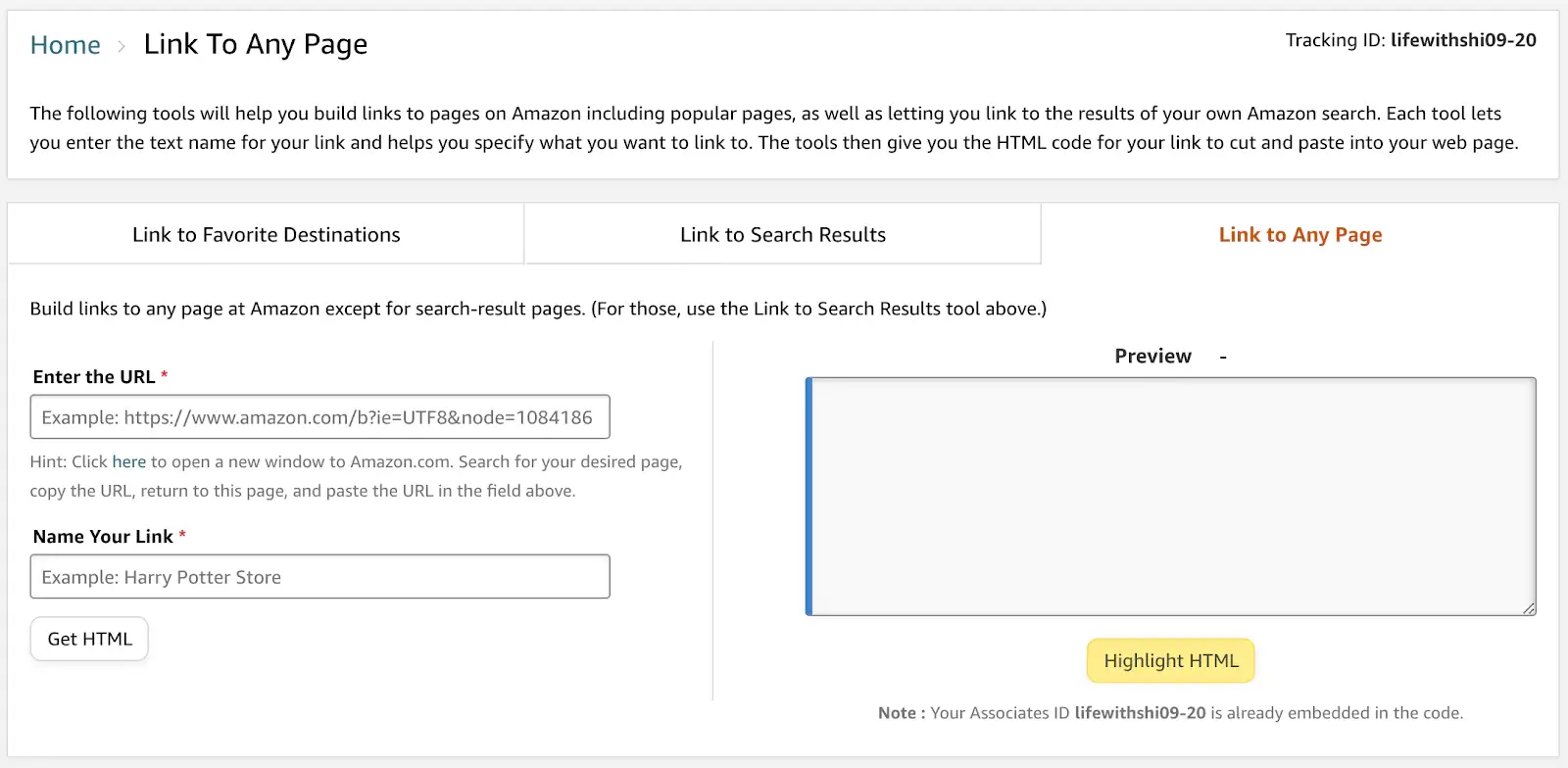
Task: Click the Preview heading label
Action: pos(1152,357)
